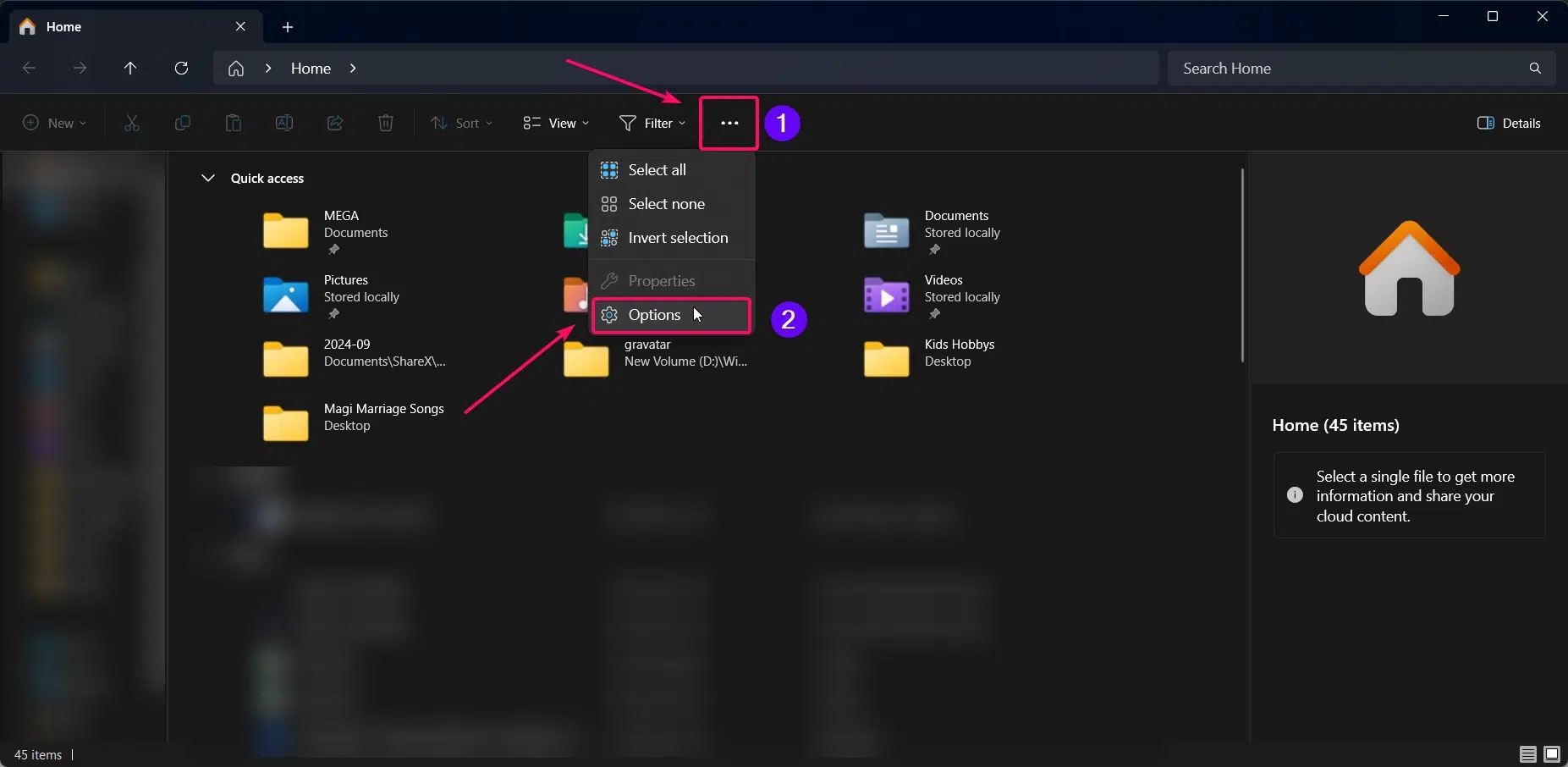Click the Cut scissors icon
The width and height of the screenshot is (1568, 767).
point(132,123)
